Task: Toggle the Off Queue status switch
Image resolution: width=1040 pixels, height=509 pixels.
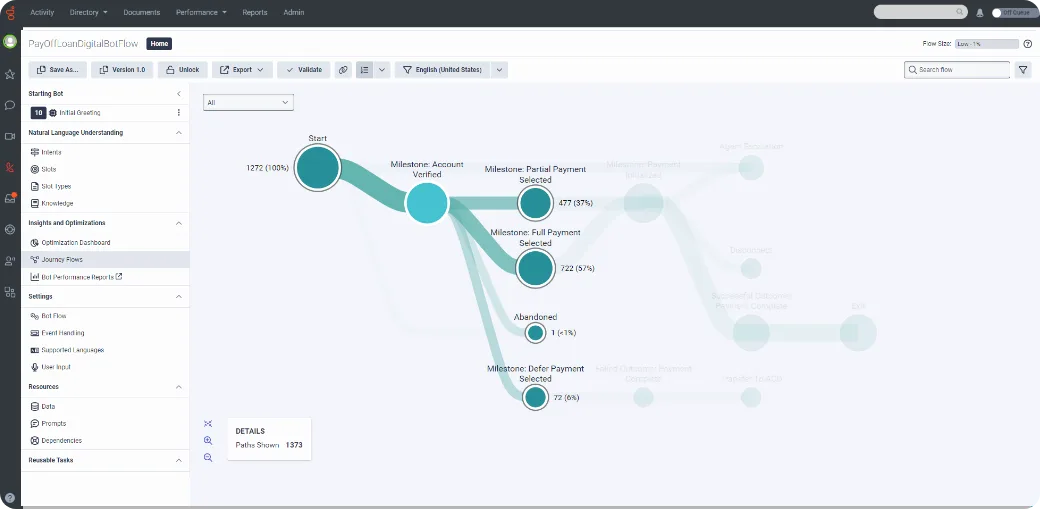Action: click(998, 13)
